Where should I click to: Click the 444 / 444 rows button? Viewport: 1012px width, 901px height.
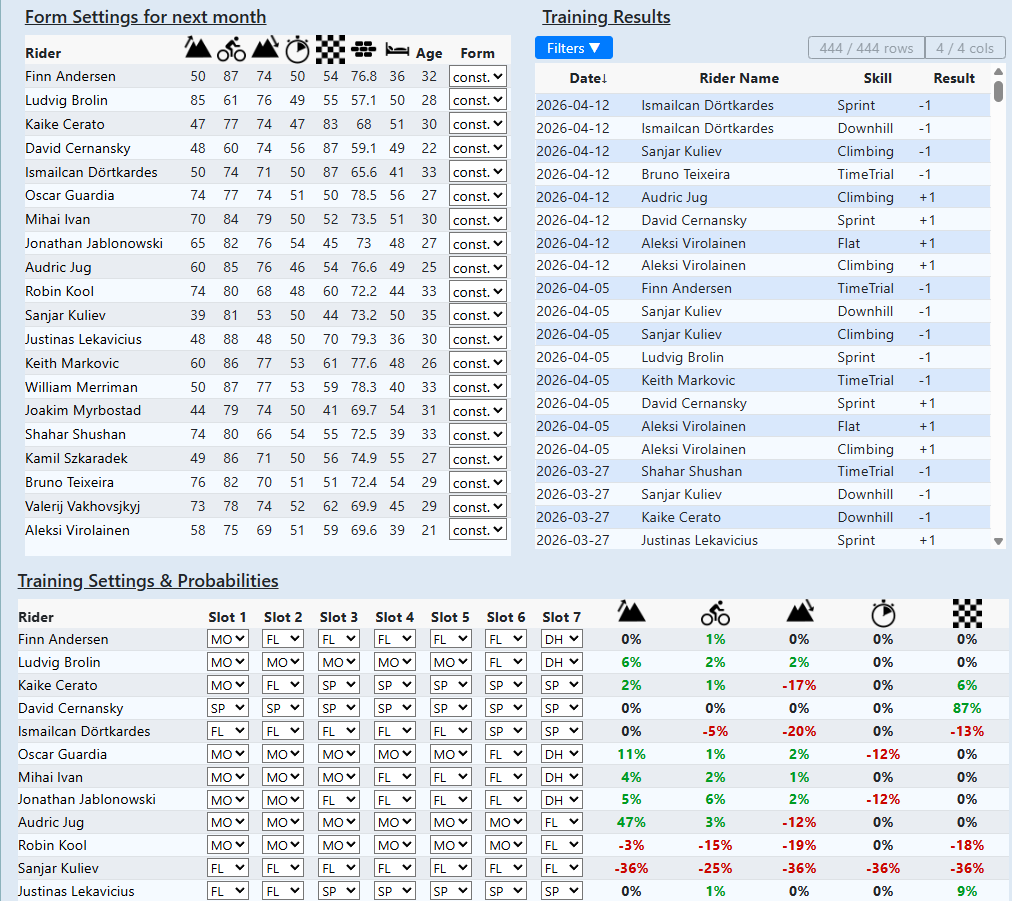[x=865, y=48]
